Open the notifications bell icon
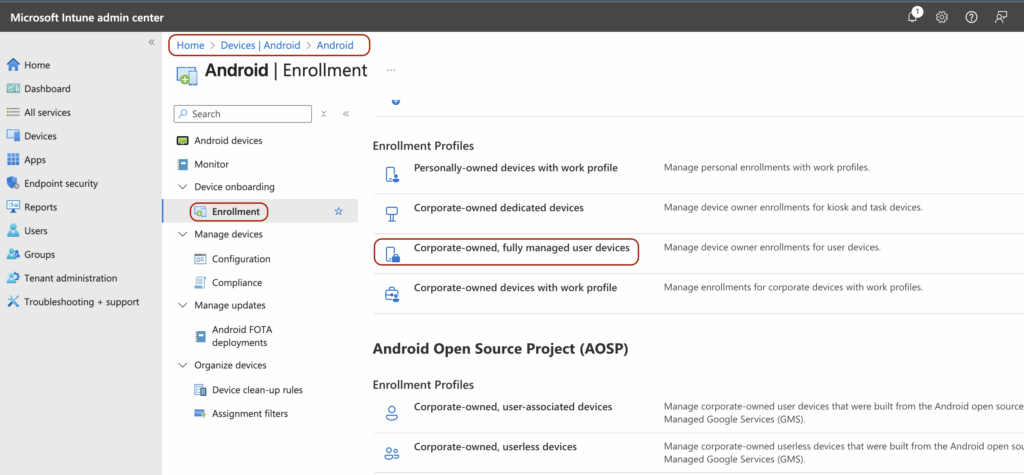Viewport: 1024px width, 475px height. tap(913, 17)
